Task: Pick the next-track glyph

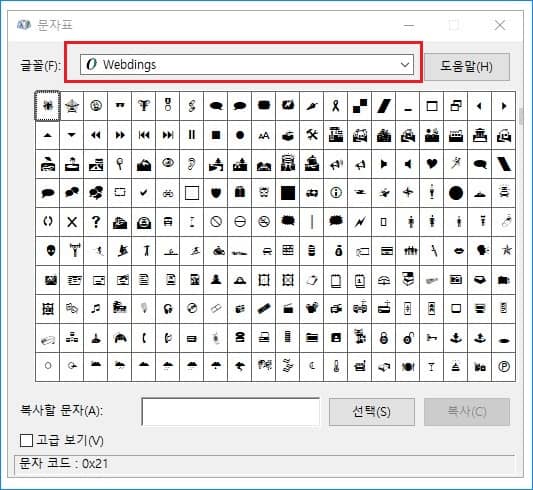Action: tap(168, 135)
